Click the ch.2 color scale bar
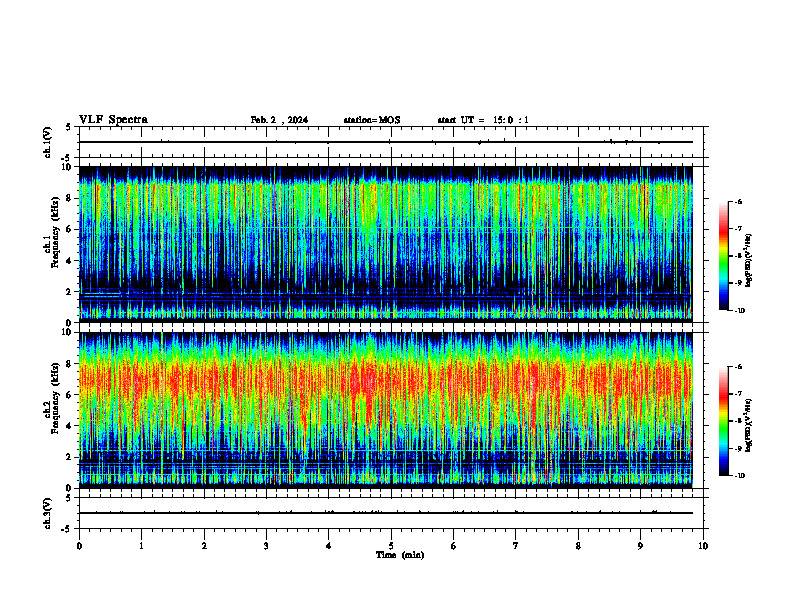This screenshot has height=612, width=792. 723,421
